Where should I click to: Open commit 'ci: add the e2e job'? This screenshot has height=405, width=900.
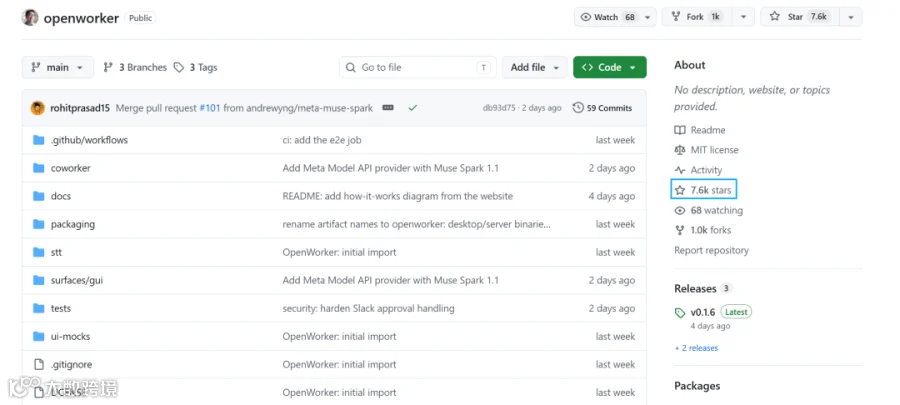[322, 140]
